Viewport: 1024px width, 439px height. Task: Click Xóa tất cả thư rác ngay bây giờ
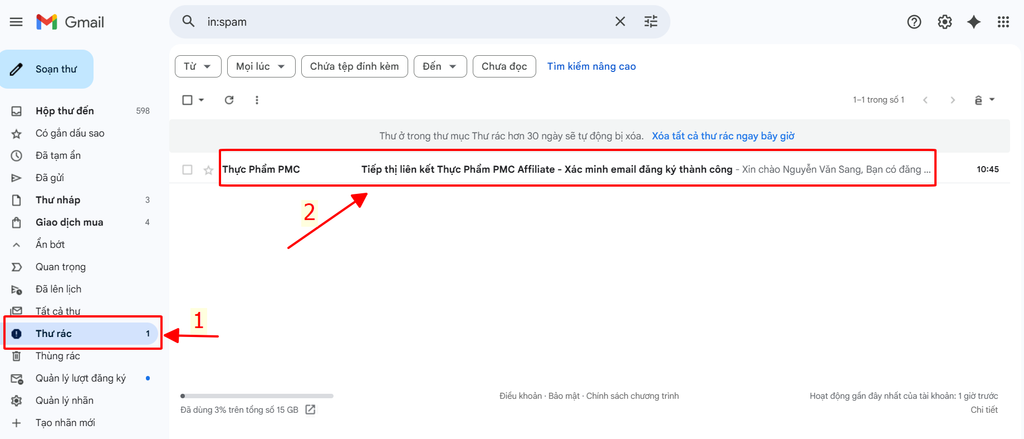point(723,135)
